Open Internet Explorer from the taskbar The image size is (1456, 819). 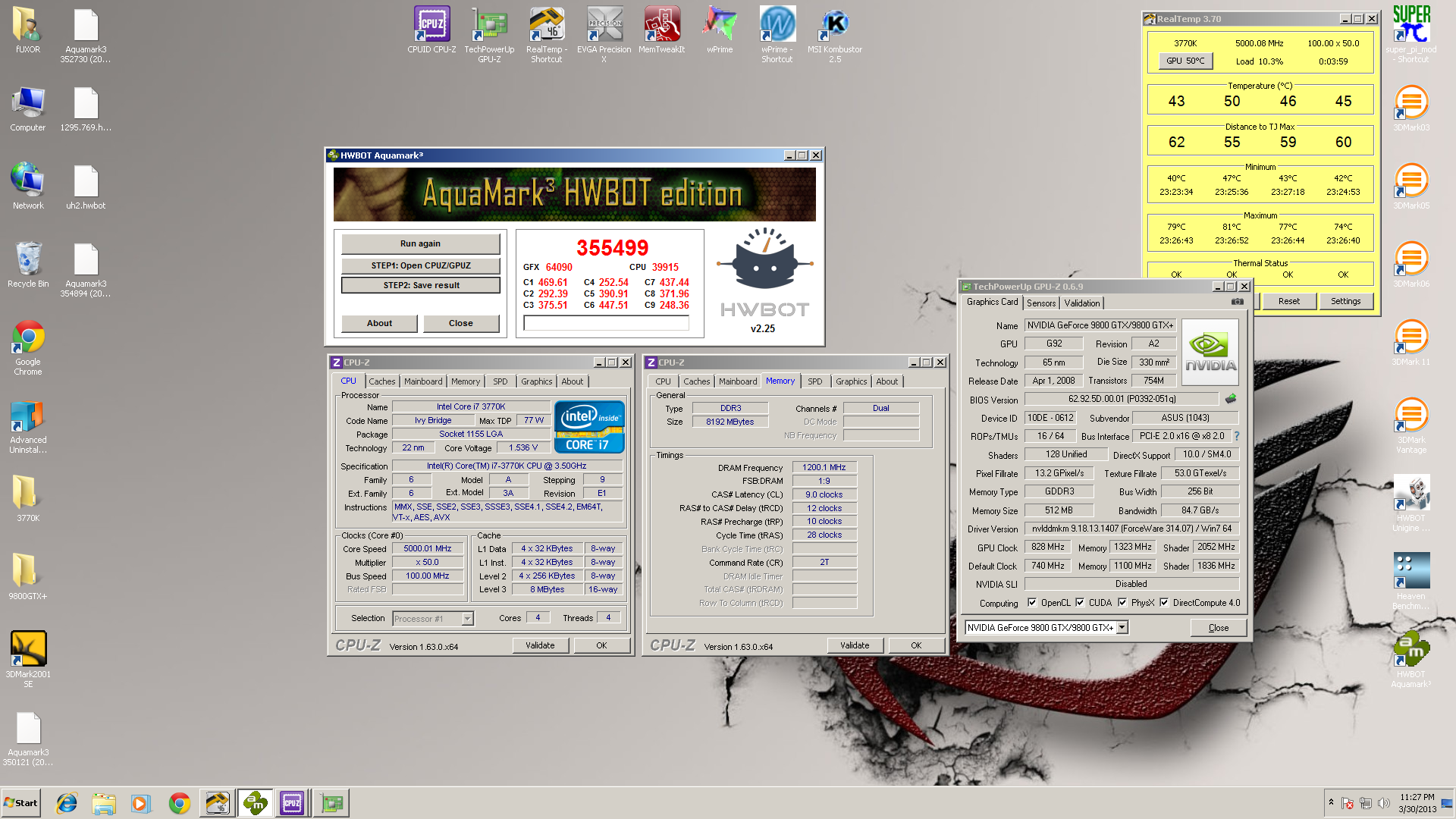pos(67,803)
